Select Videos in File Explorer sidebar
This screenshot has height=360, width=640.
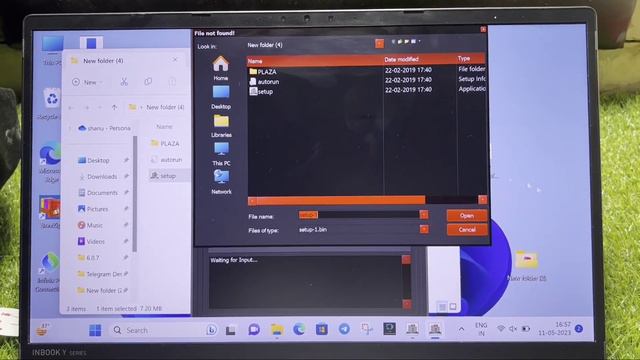tap(92, 242)
